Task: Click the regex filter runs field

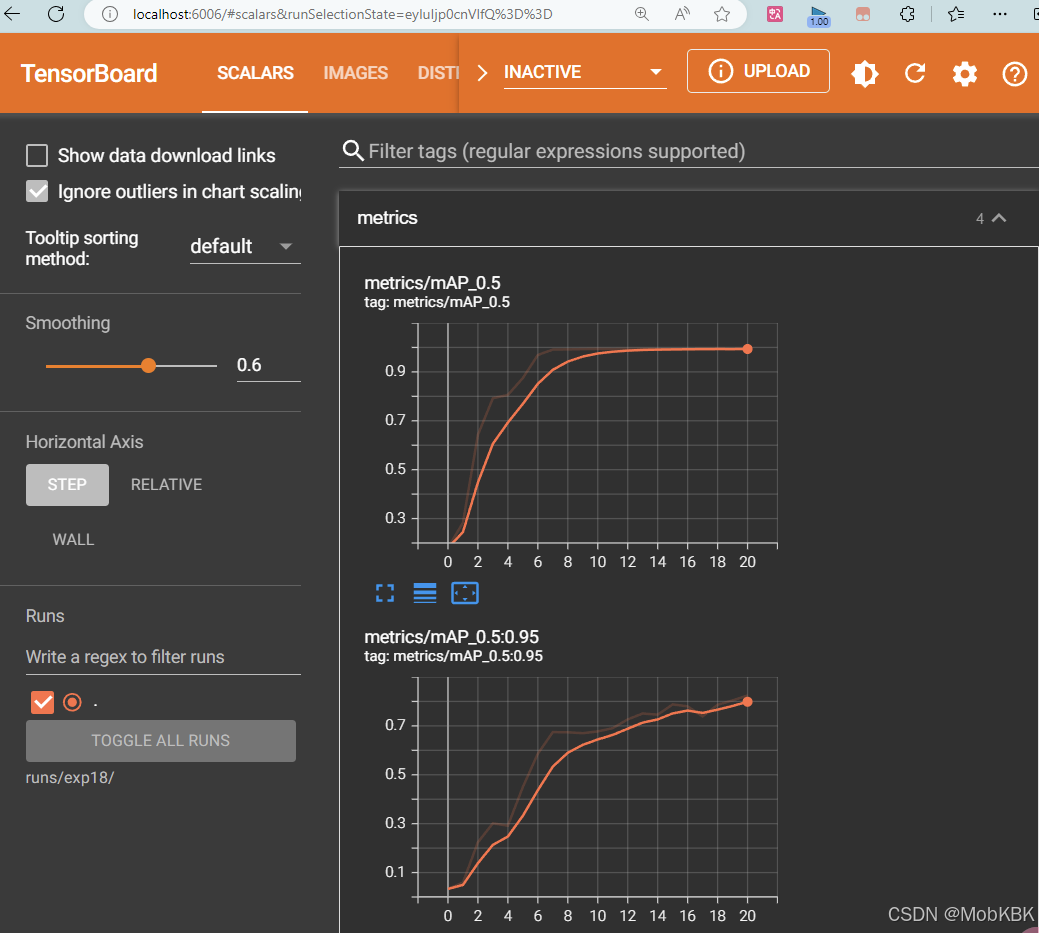Action: pos(163,657)
